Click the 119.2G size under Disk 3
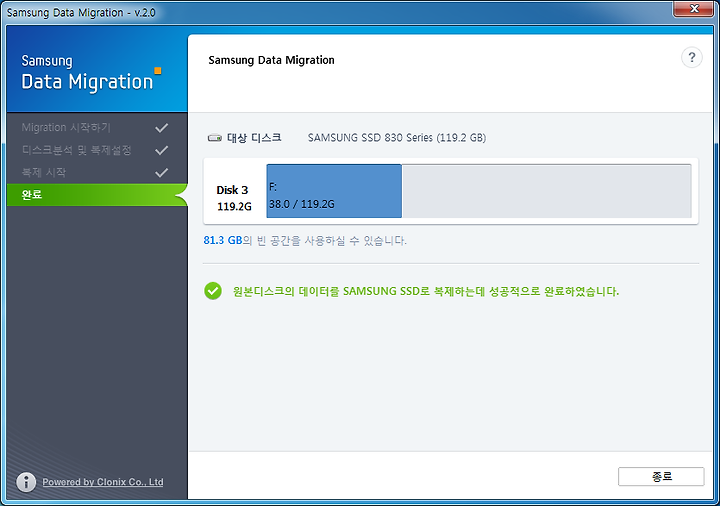 [x=234, y=207]
